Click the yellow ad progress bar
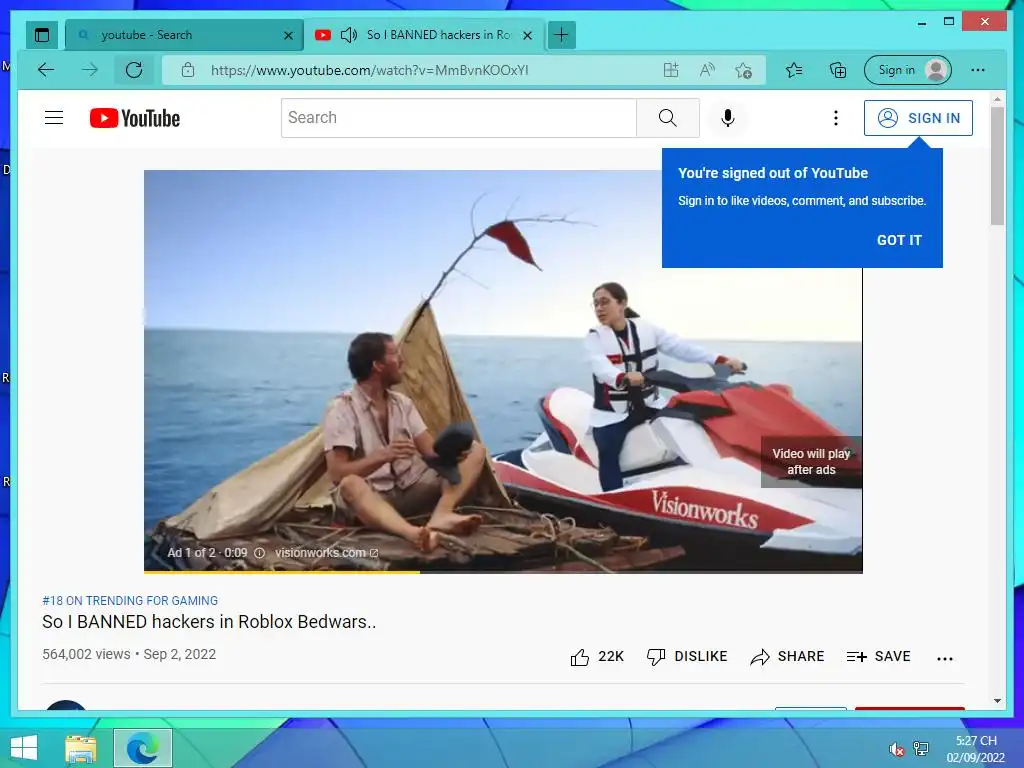1024x768 pixels. 281,572
